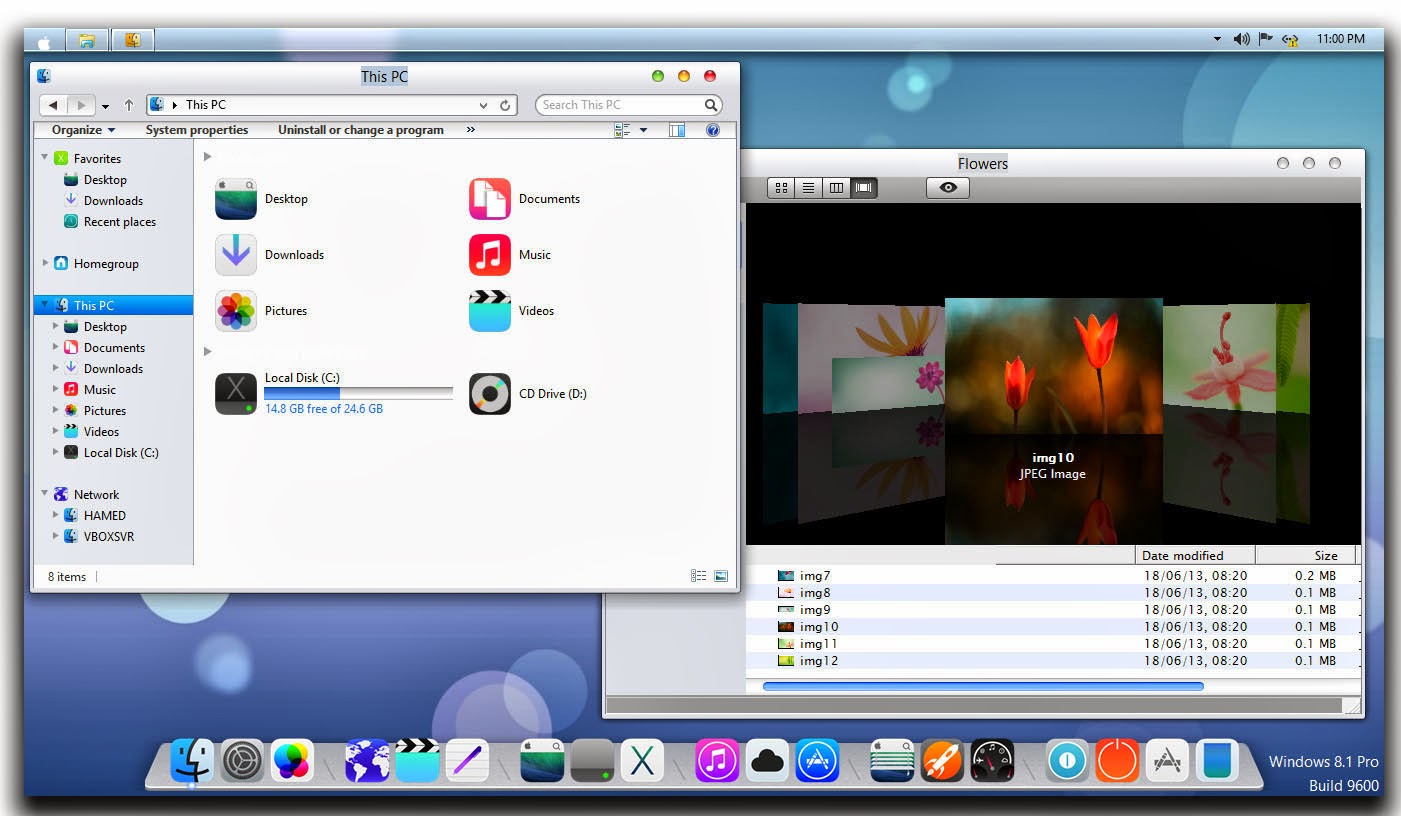Collapse the Favorites tree section
The image size is (1401, 816).
click(x=45, y=158)
